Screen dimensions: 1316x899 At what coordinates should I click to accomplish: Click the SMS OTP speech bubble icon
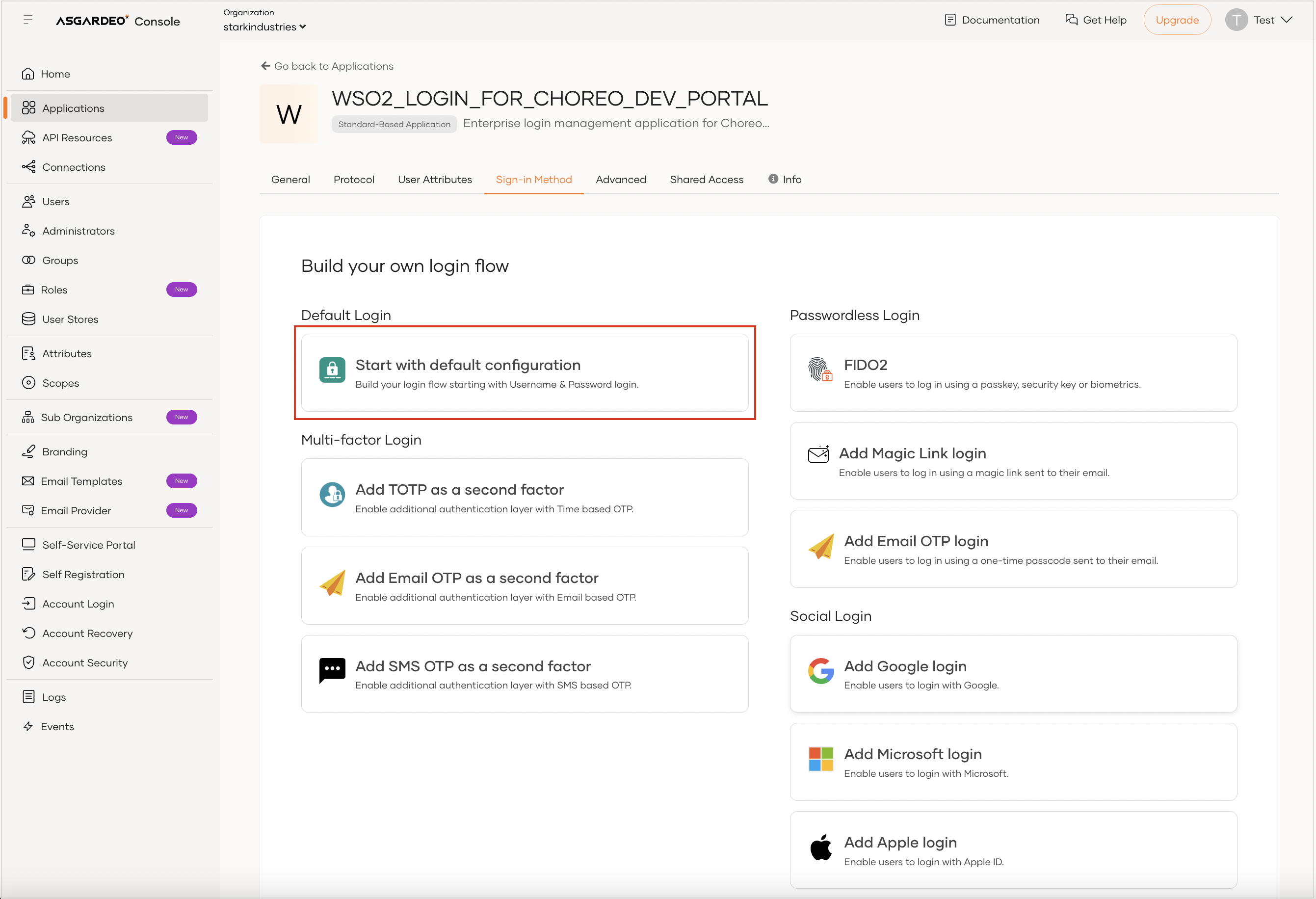[x=332, y=671]
